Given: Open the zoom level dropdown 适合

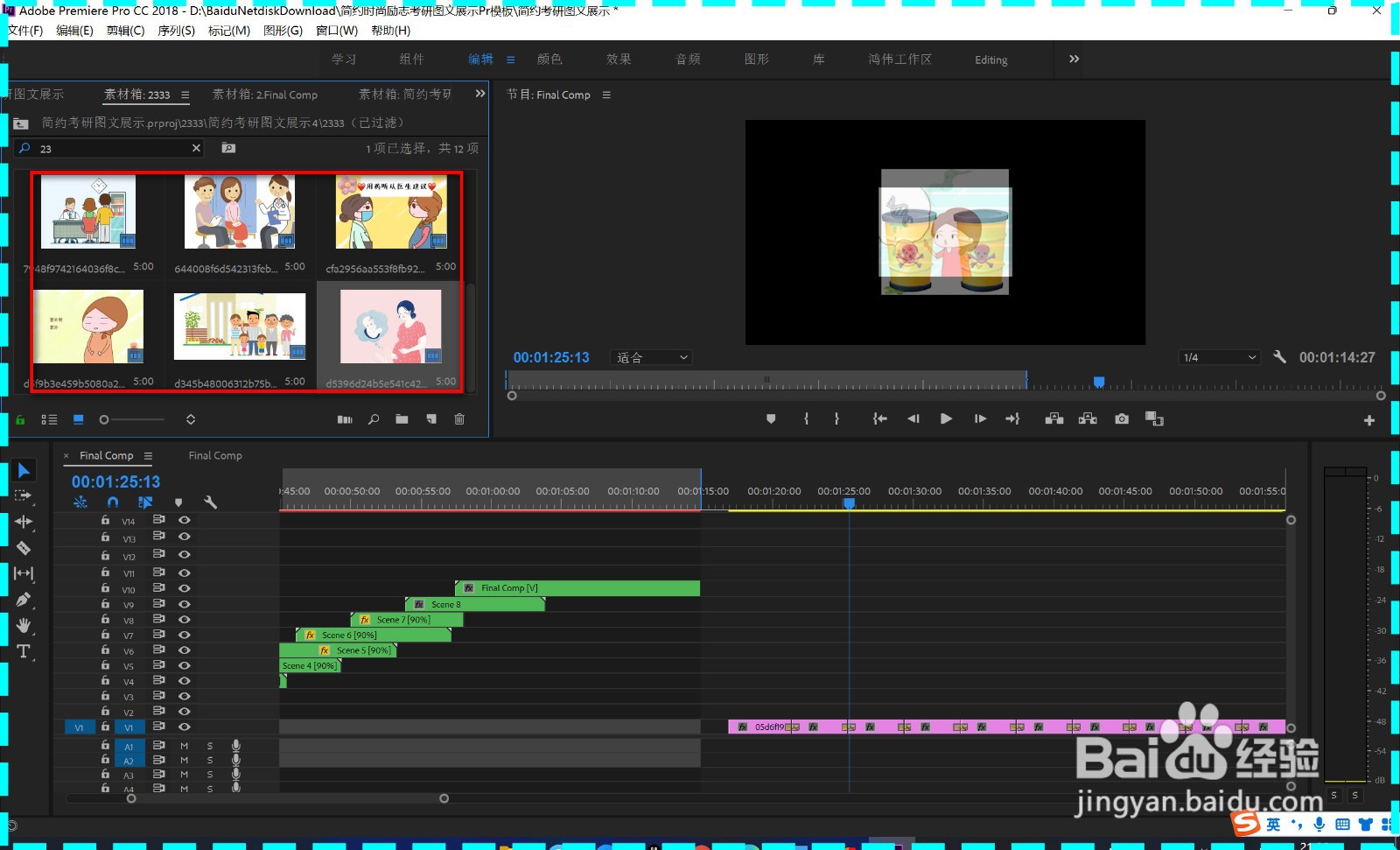Looking at the screenshot, I should click(x=652, y=357).
